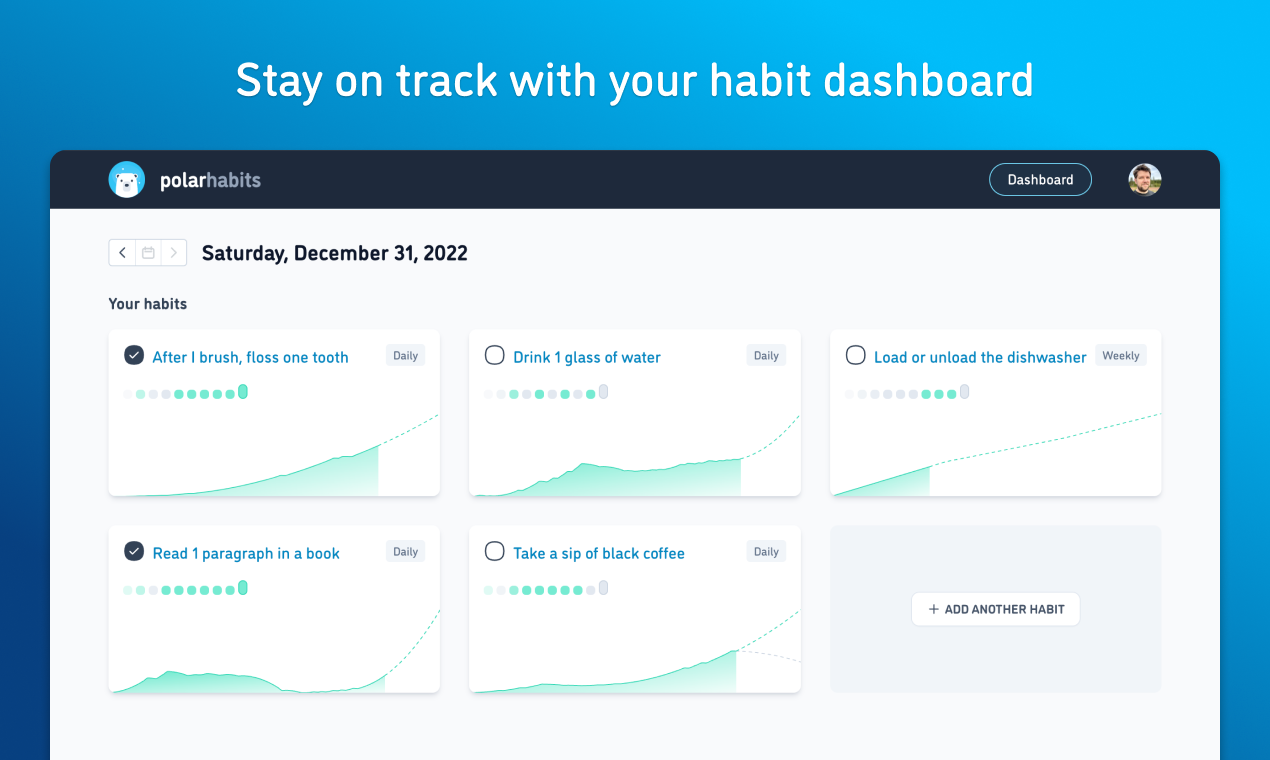Uncheck Read 1 paragraph in a book

[133, 552]
